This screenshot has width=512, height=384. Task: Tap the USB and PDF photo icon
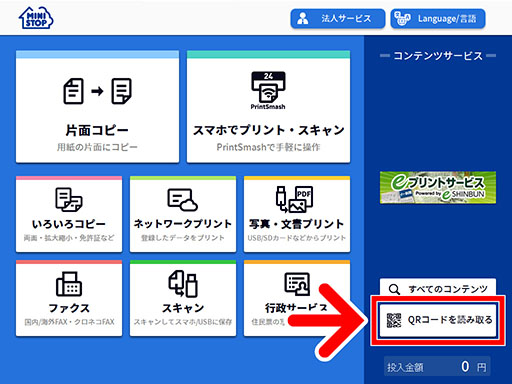tap(295, 199)
